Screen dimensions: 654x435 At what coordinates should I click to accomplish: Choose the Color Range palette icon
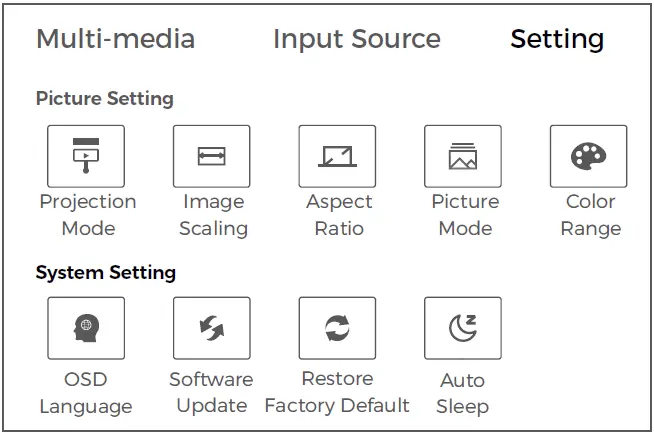pos(588,156)
